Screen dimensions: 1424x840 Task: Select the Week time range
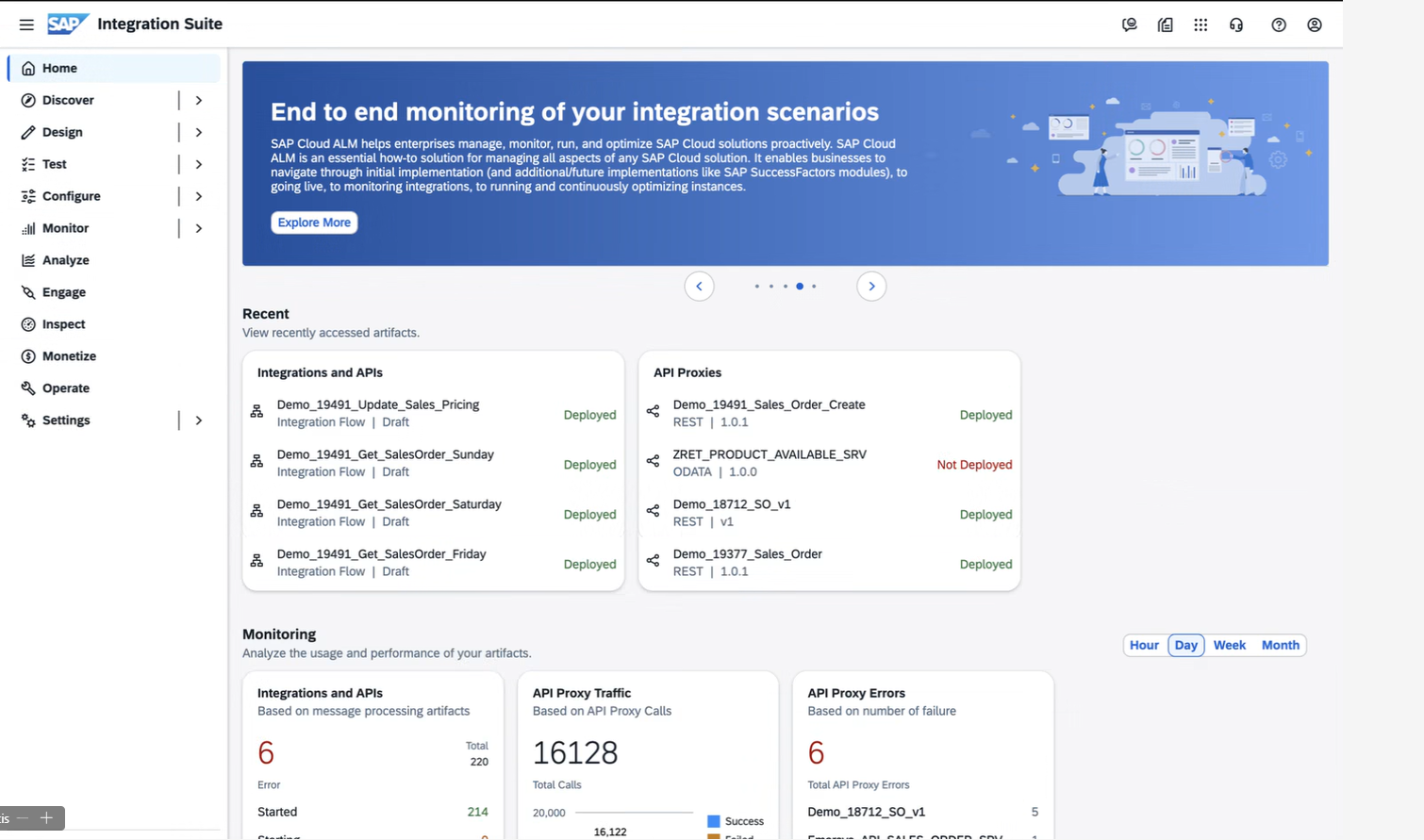tap(1230, 645)
